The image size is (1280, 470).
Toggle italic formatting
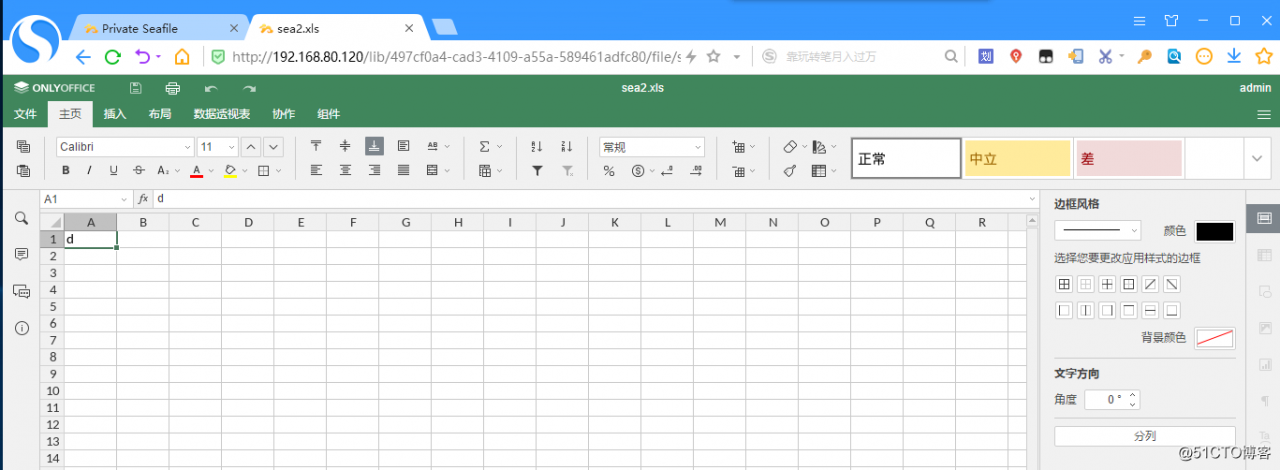pos(89,171)
